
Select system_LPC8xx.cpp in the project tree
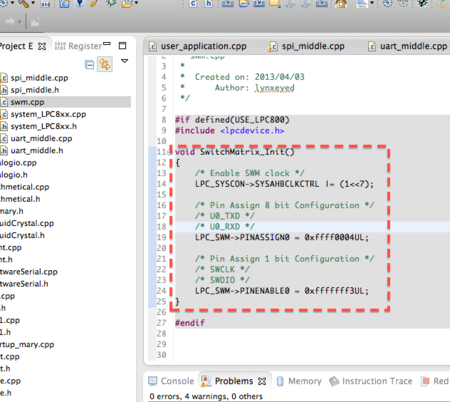point(48,114)
